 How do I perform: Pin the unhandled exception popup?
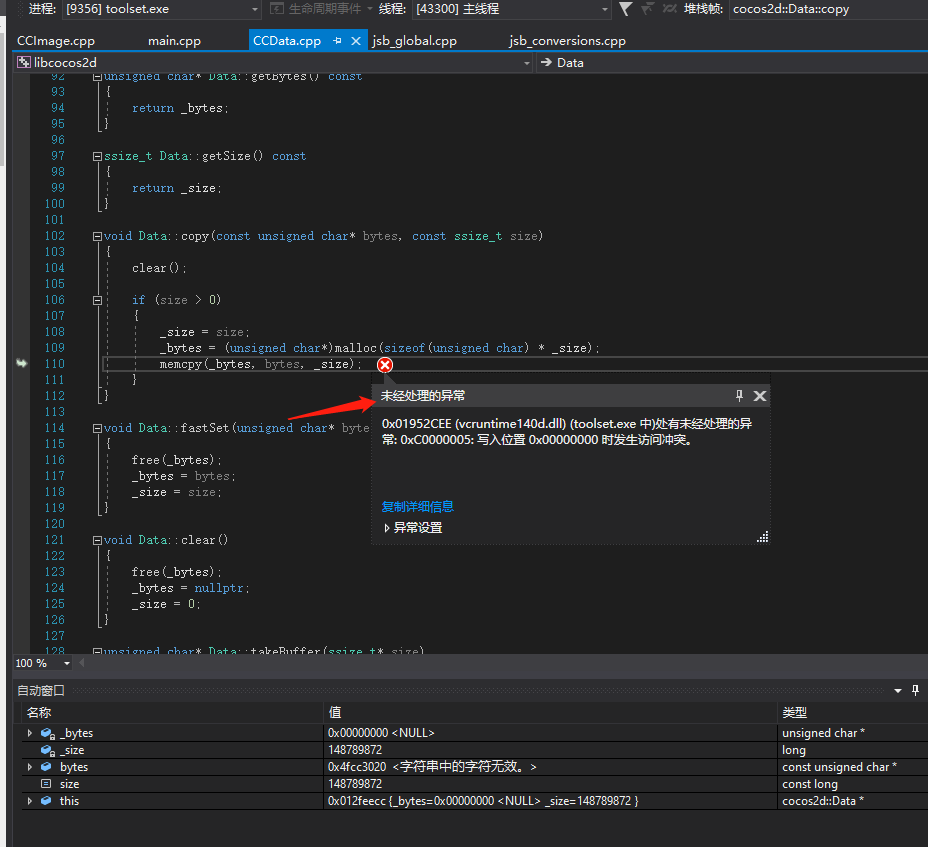point(740,396)
